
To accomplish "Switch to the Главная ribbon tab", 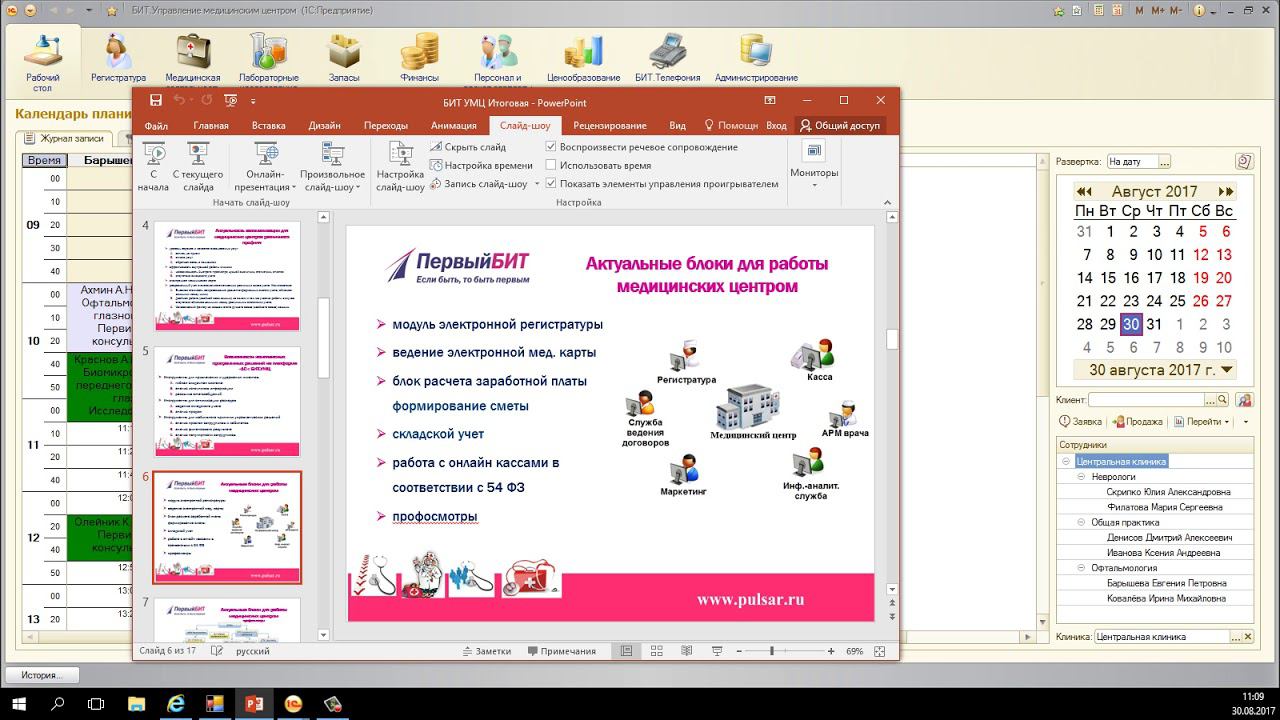I will pyautogui.click(x=211, y=126).
